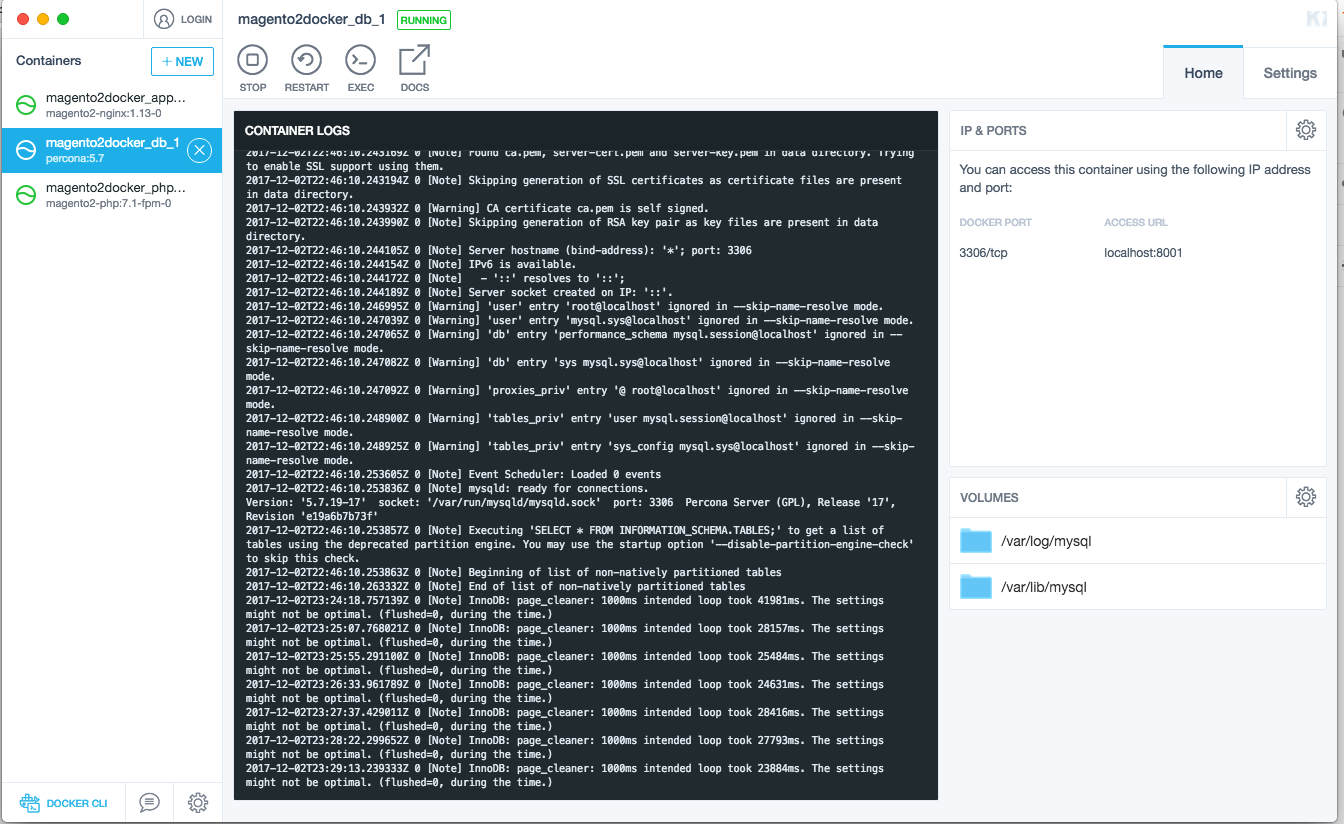
Task: Click the /var/lib/mysql volume path text
Action: pyautogui.click(x=1043, y=587)
